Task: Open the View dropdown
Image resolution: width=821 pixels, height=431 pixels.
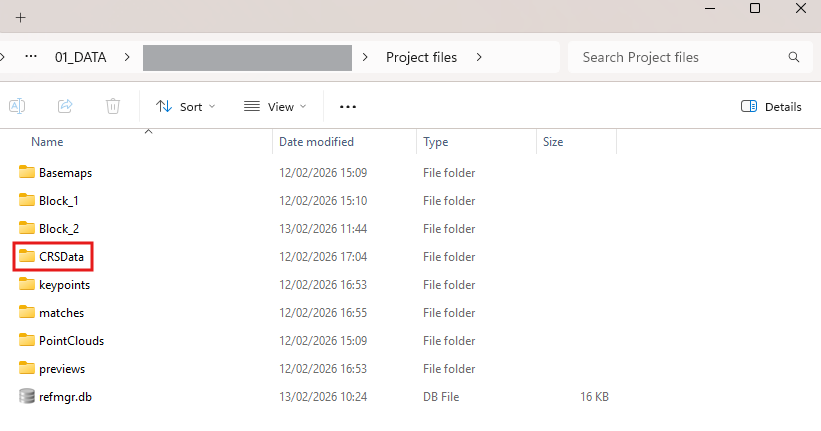Action: (275, 106)
